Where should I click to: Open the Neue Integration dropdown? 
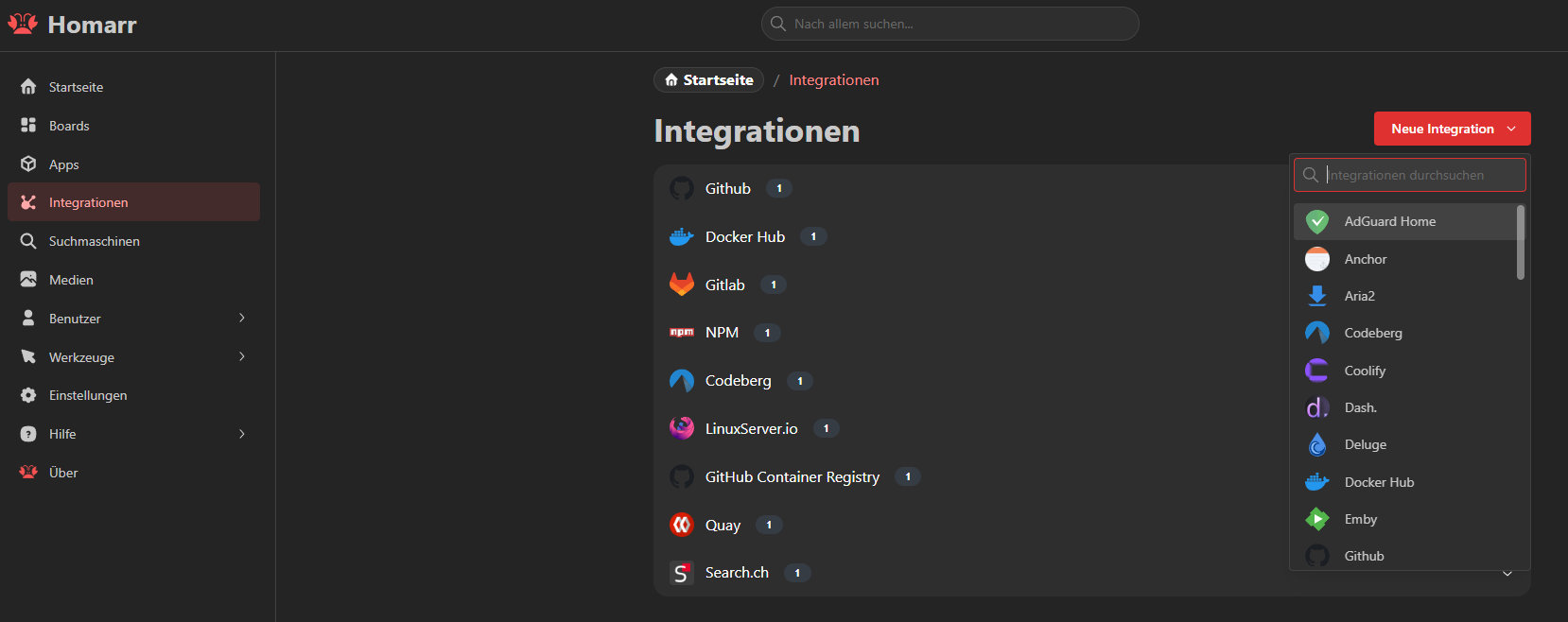coord(1451,129)
